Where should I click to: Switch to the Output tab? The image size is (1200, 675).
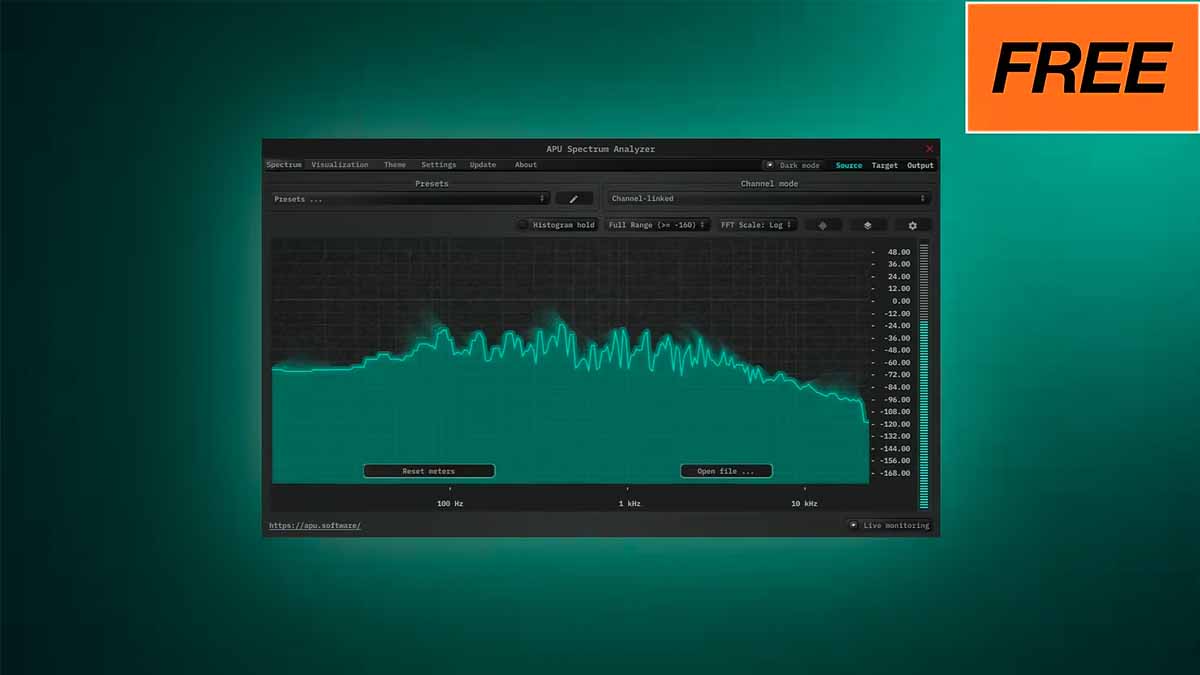point(920,165)
